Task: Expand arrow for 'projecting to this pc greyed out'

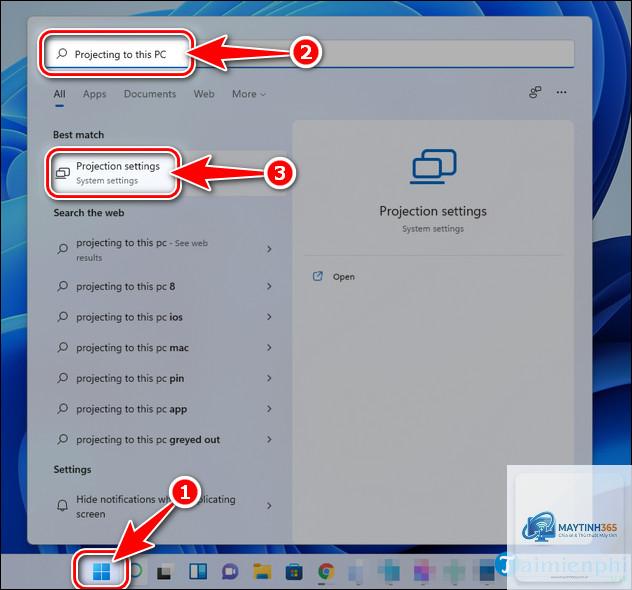Action: [x=269, y=439]
